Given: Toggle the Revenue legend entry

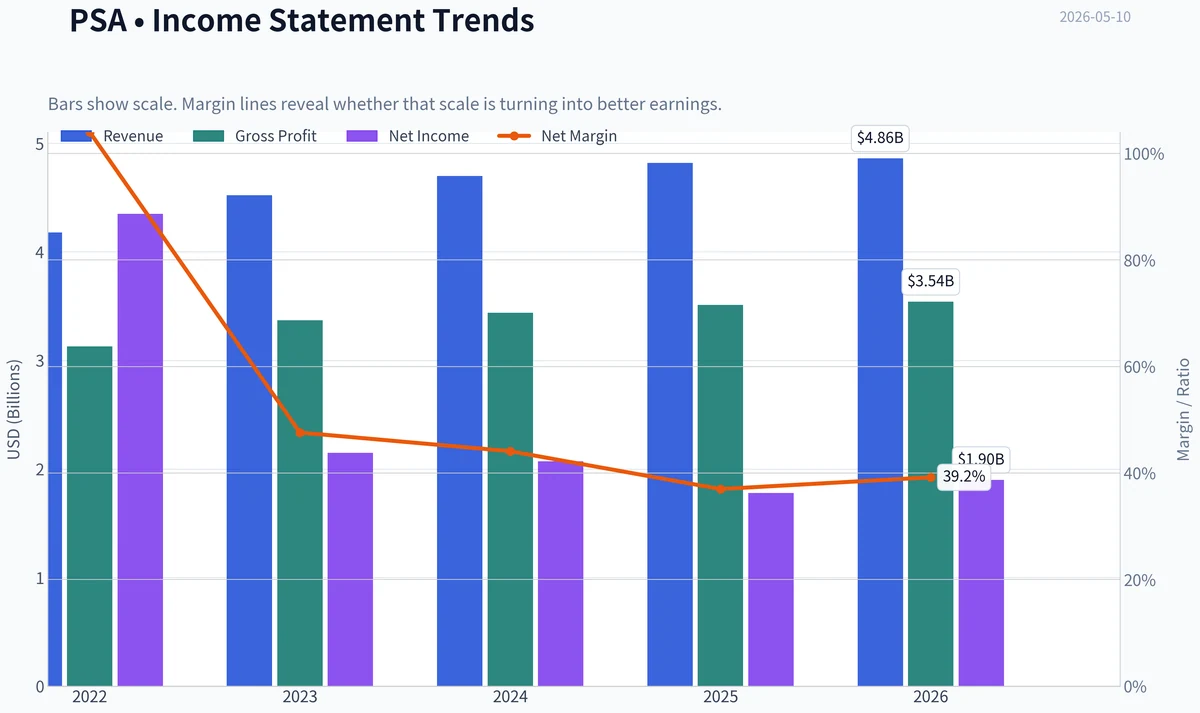Looking at the screenshot, I should pos(112,136).
